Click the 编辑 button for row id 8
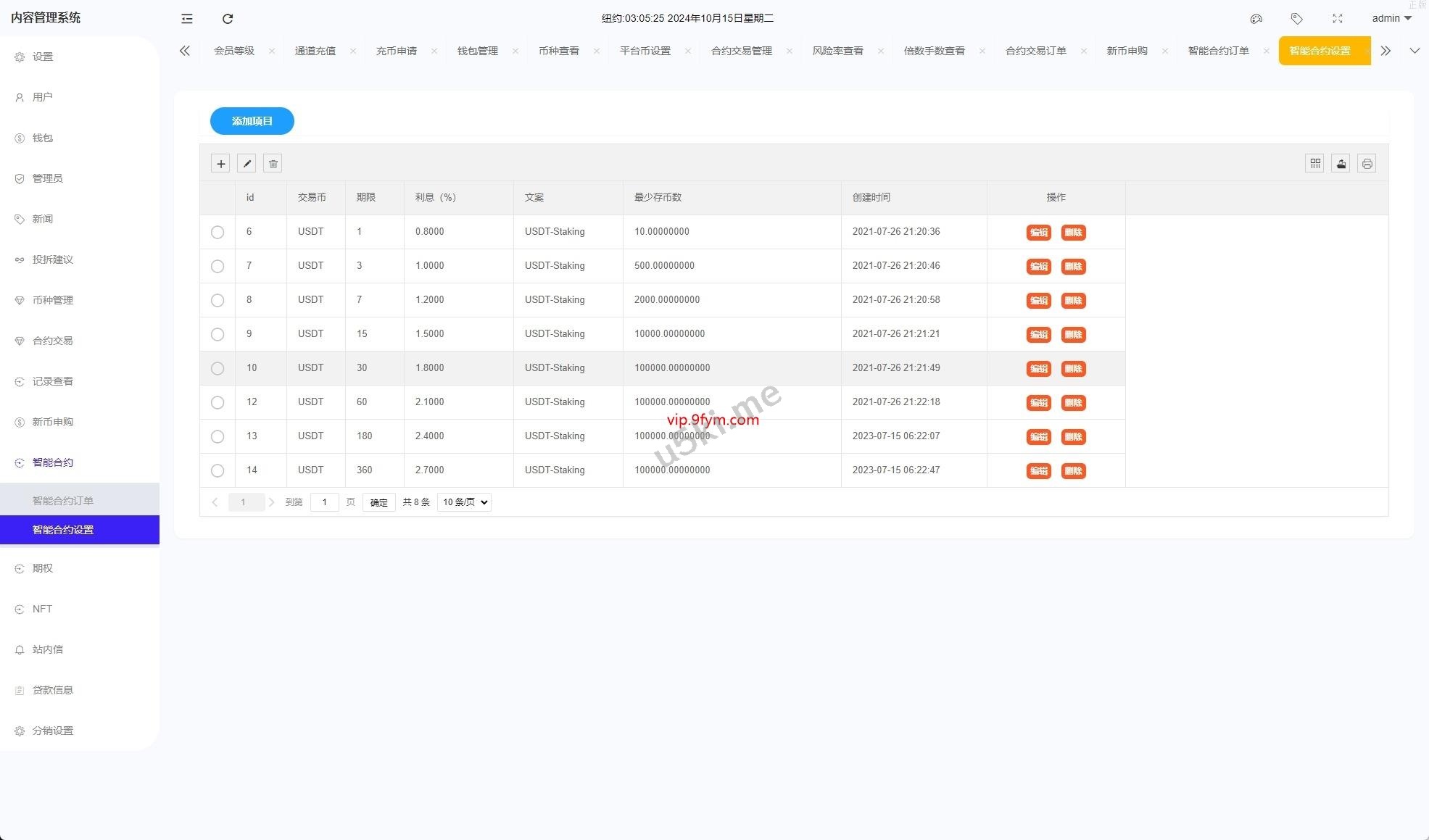 click(1038, 300)
